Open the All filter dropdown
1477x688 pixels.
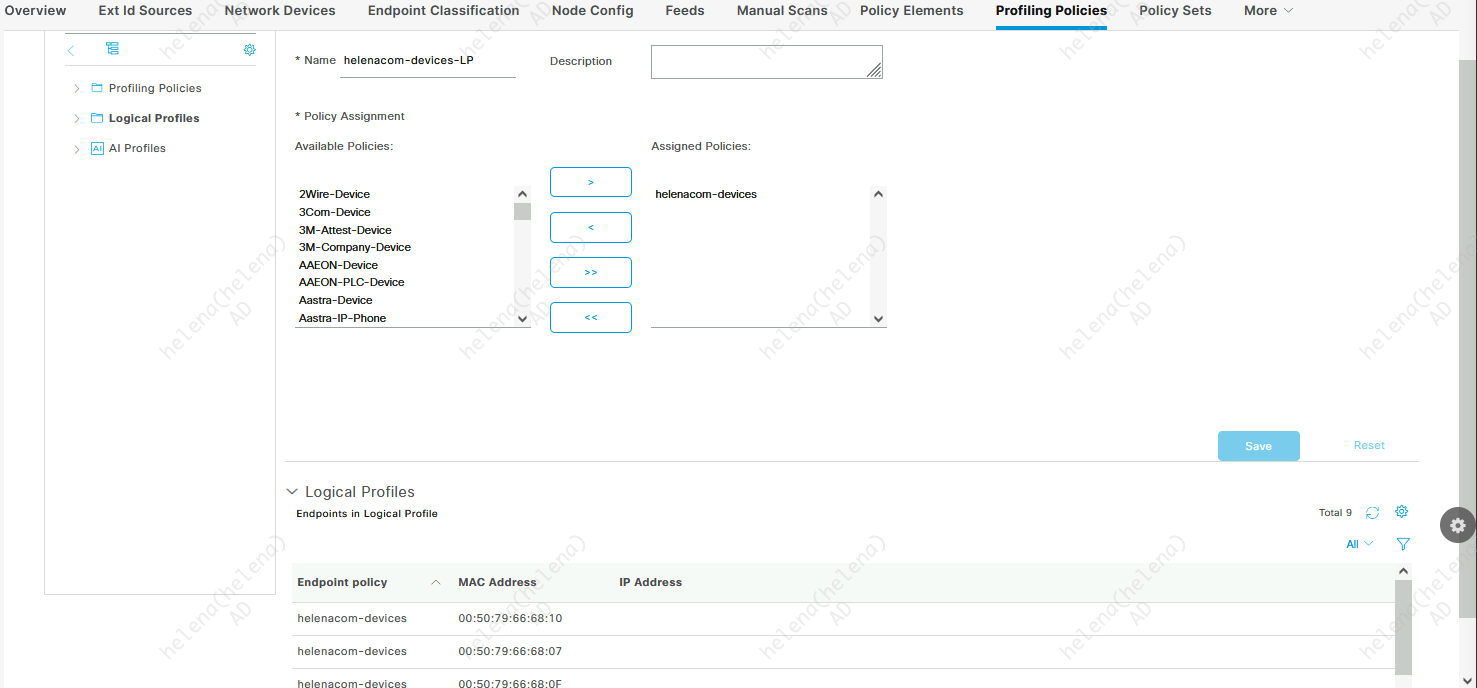coord(1359,544)
